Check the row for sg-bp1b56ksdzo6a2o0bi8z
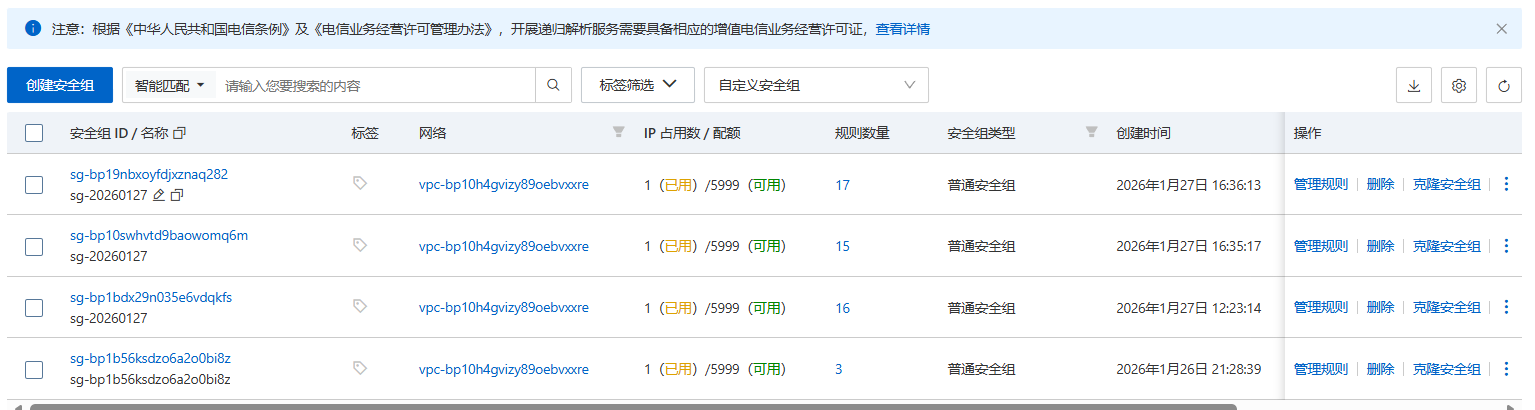Image resolution: width=1535 pixels, height=410 pixels. (34, 370)
